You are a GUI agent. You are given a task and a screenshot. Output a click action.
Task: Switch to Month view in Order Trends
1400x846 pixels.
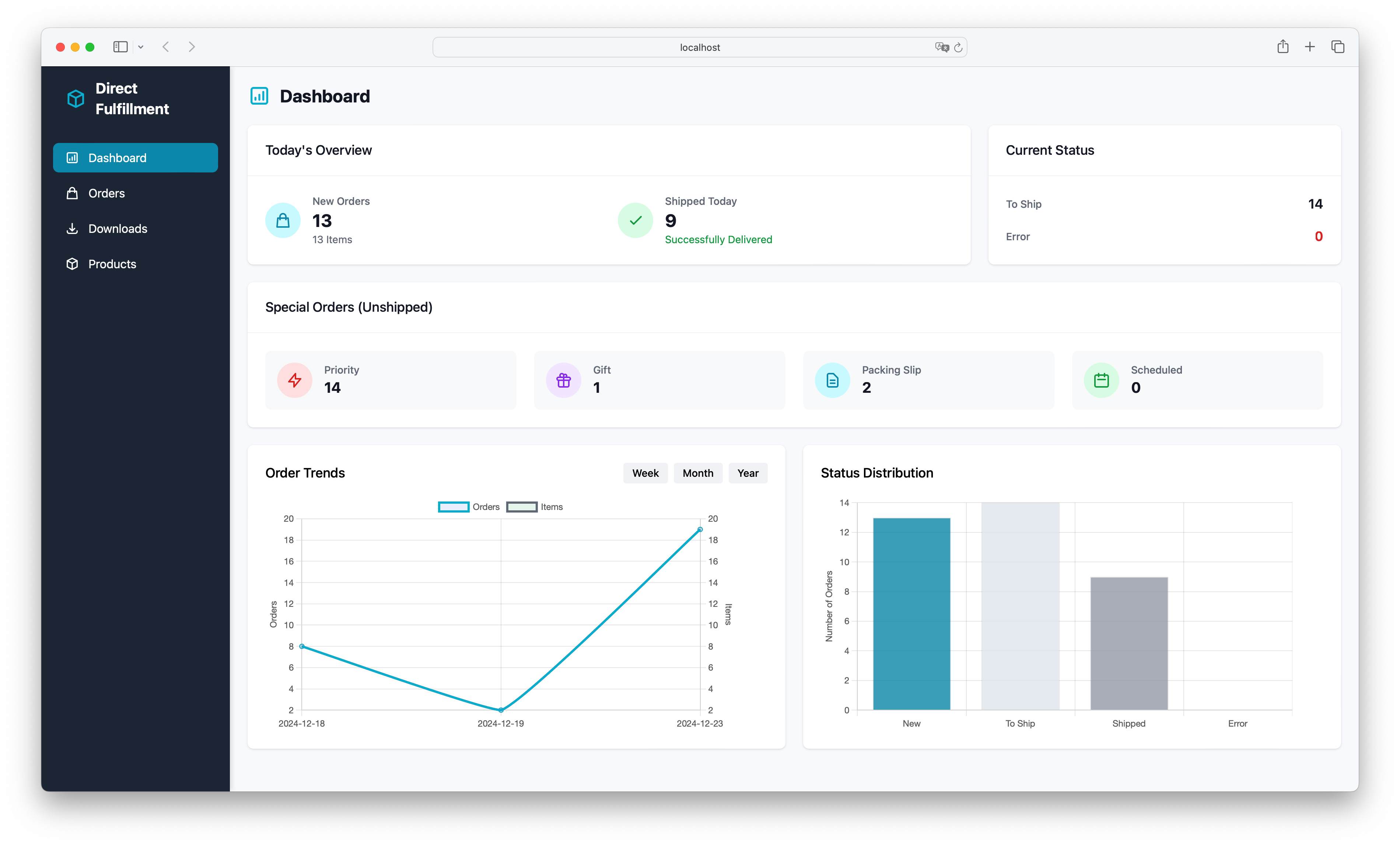pyautogui.click(x=698, y=473)
